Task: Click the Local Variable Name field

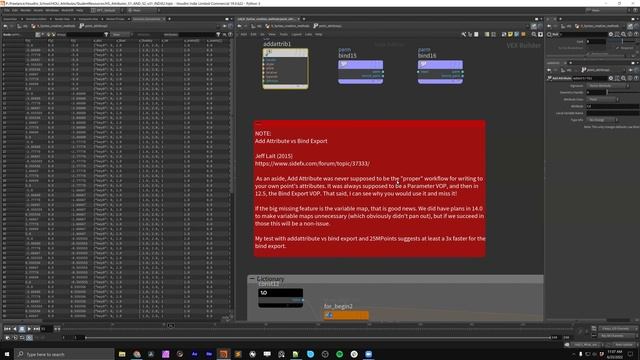Action: (x=613, y=113)
